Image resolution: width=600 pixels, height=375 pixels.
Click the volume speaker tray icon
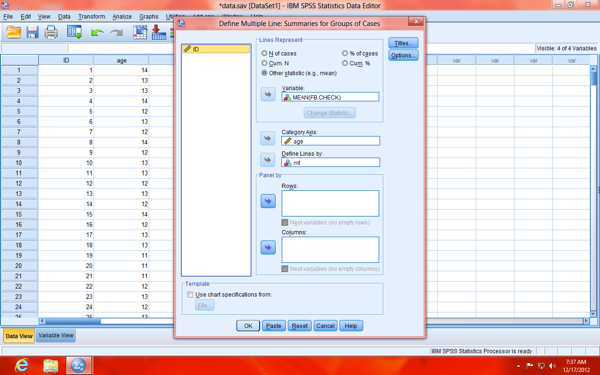pyautogui.click(x=552, y=366)
